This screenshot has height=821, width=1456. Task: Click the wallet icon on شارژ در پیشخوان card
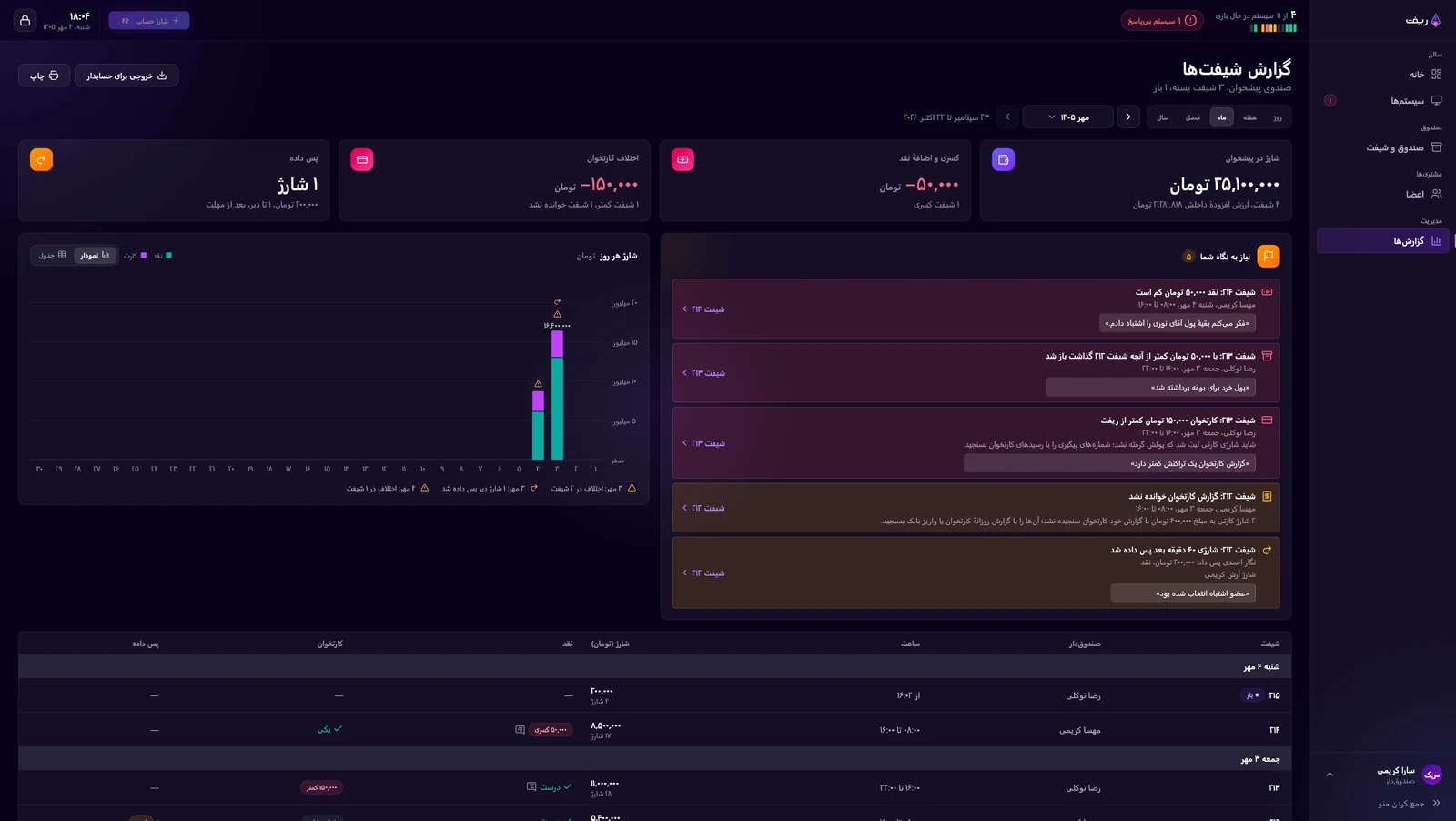[x=1003, y=159]
